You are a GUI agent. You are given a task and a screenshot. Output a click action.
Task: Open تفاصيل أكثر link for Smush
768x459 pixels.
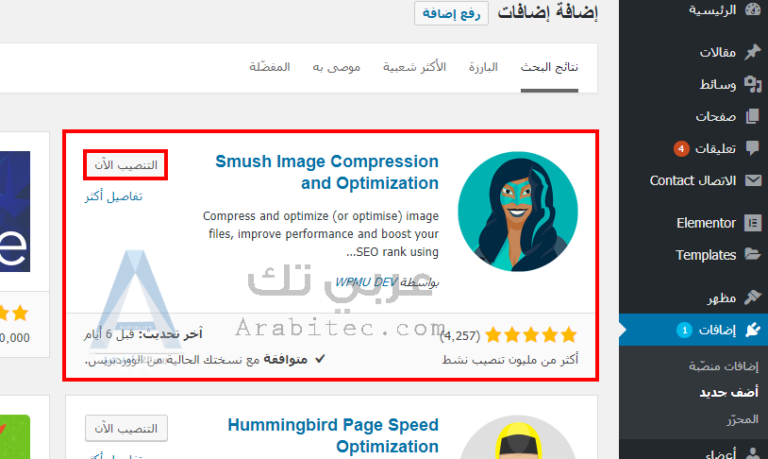coord(114,196)
